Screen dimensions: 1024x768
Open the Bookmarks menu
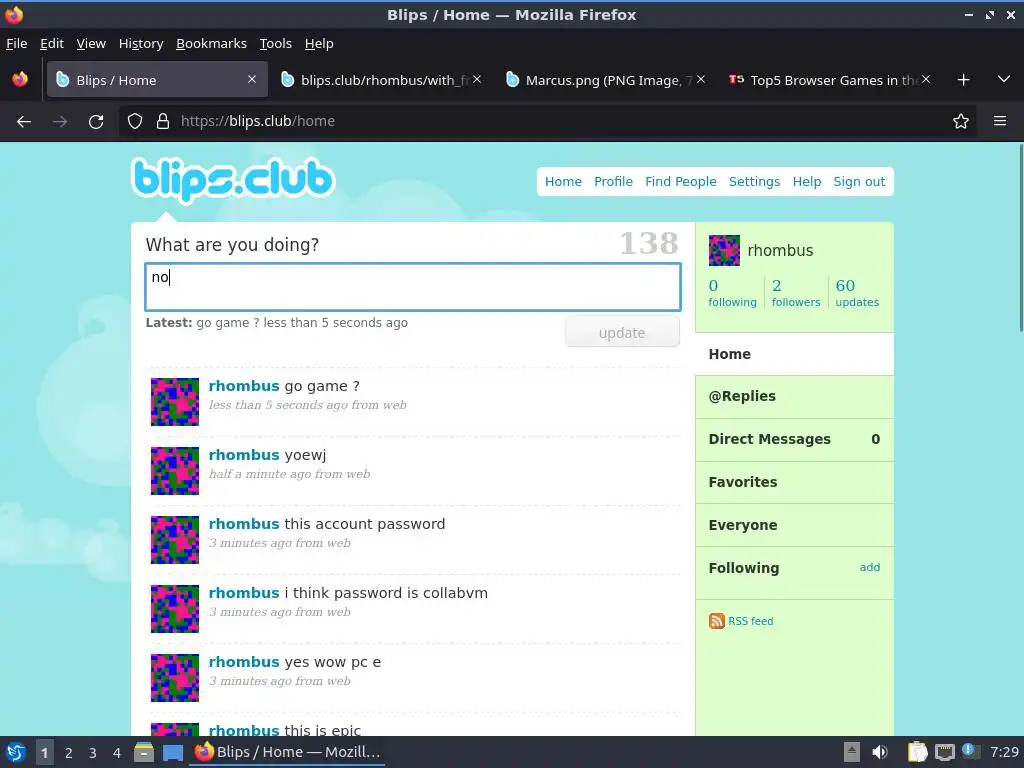pos(212,44)
